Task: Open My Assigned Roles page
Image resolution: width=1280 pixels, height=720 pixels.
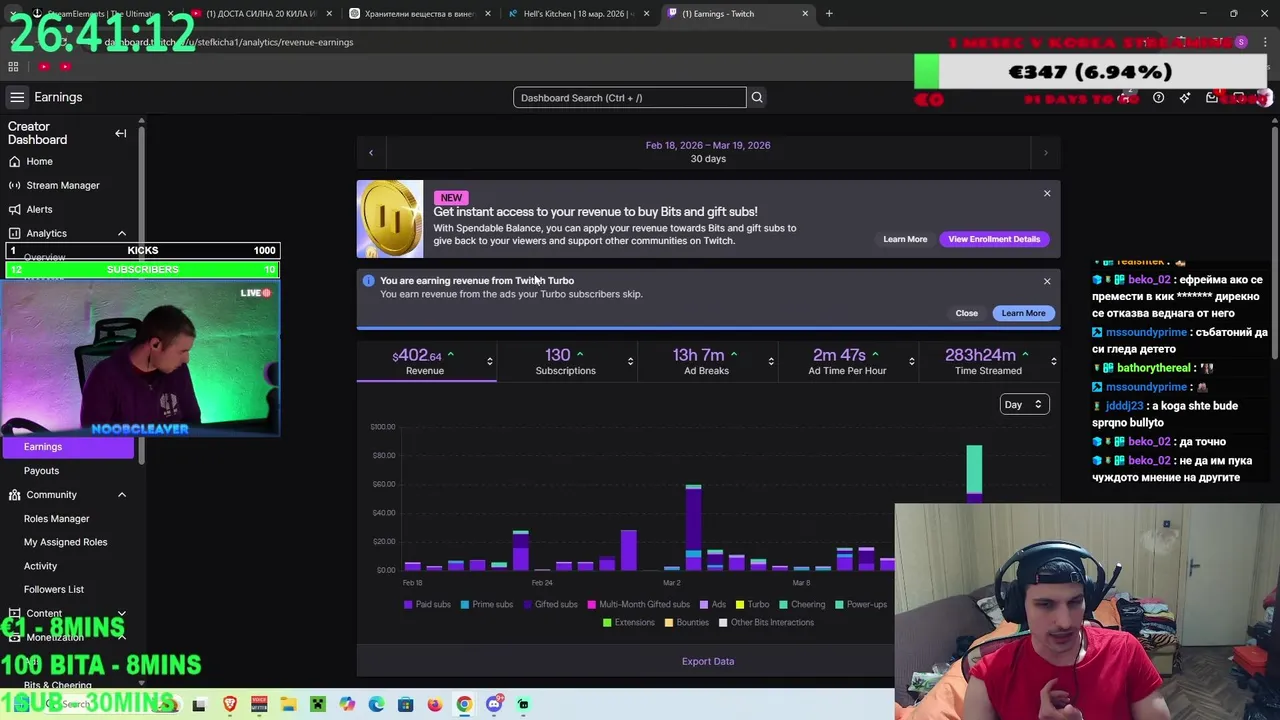Action: pyautogui.click(x=65, y=542)
